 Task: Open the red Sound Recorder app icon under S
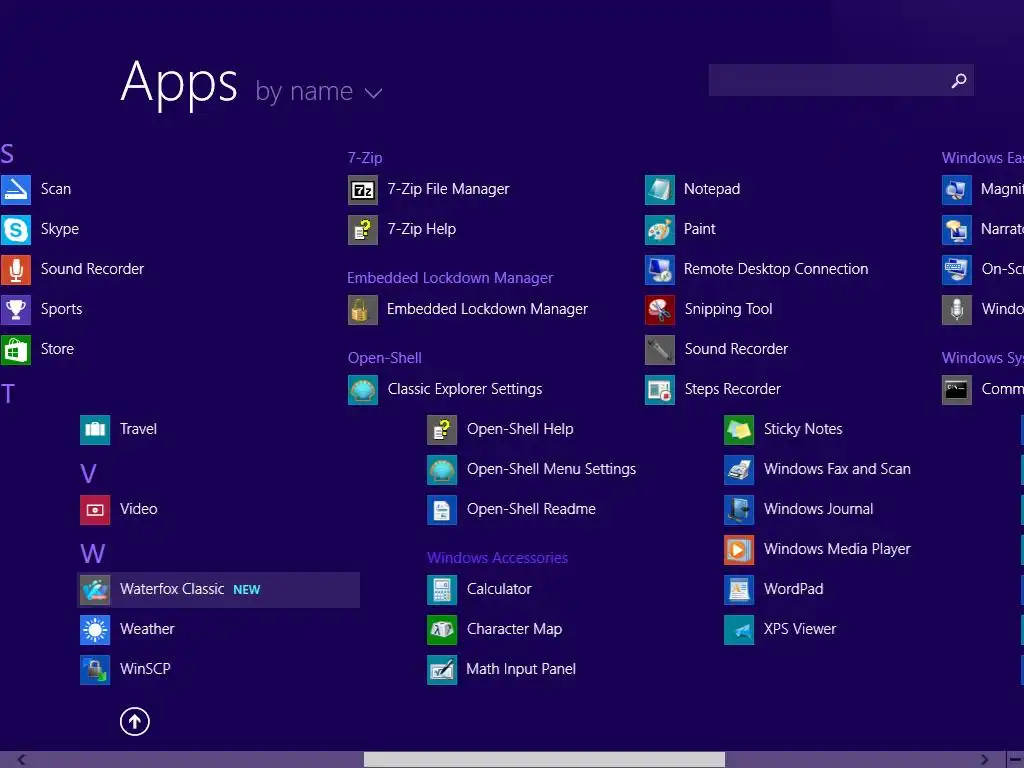16,269
